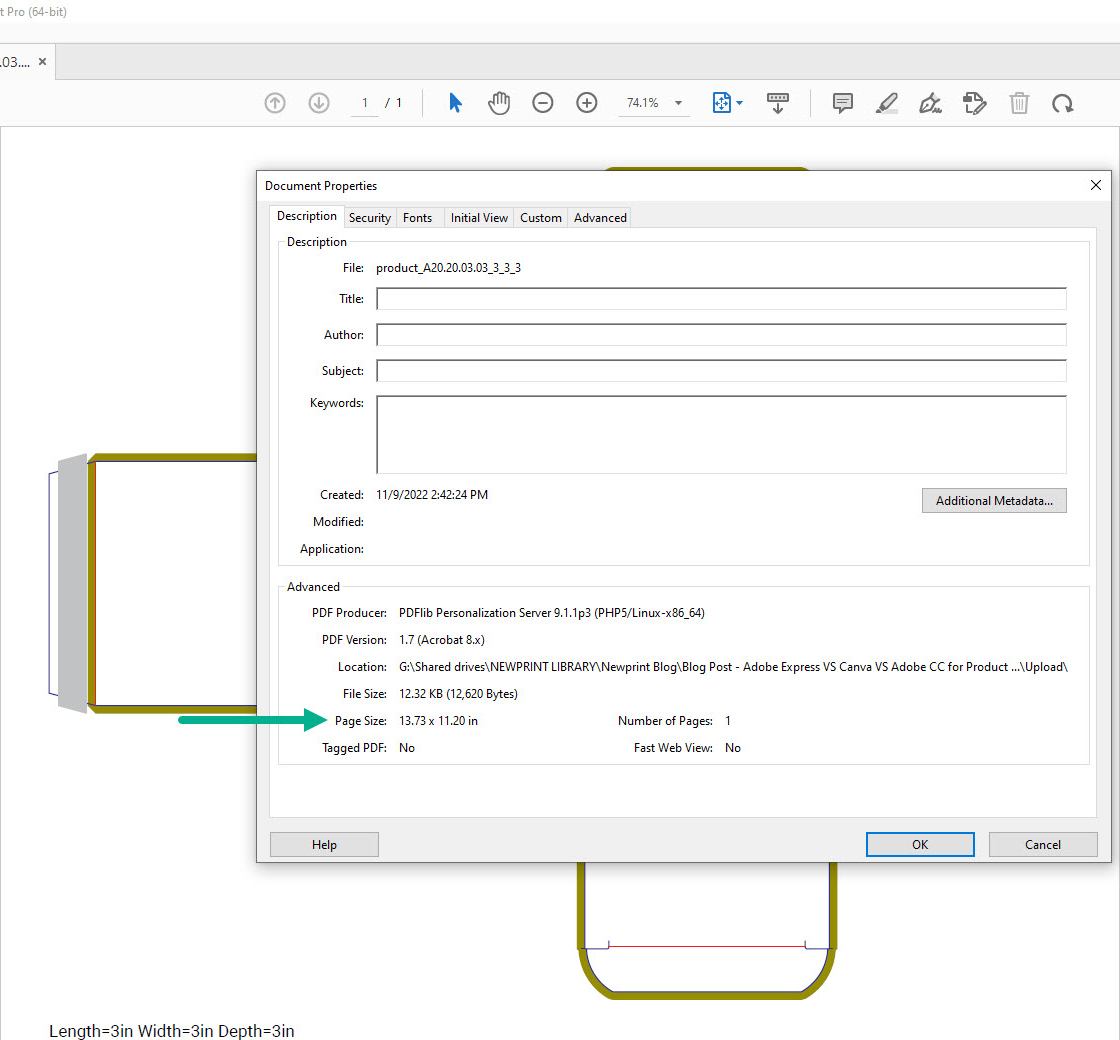Viewport: 1120px width, 1040px height.
Task: Open the Fonts tab
Action: pyautogui.click(x=418, y=217)
